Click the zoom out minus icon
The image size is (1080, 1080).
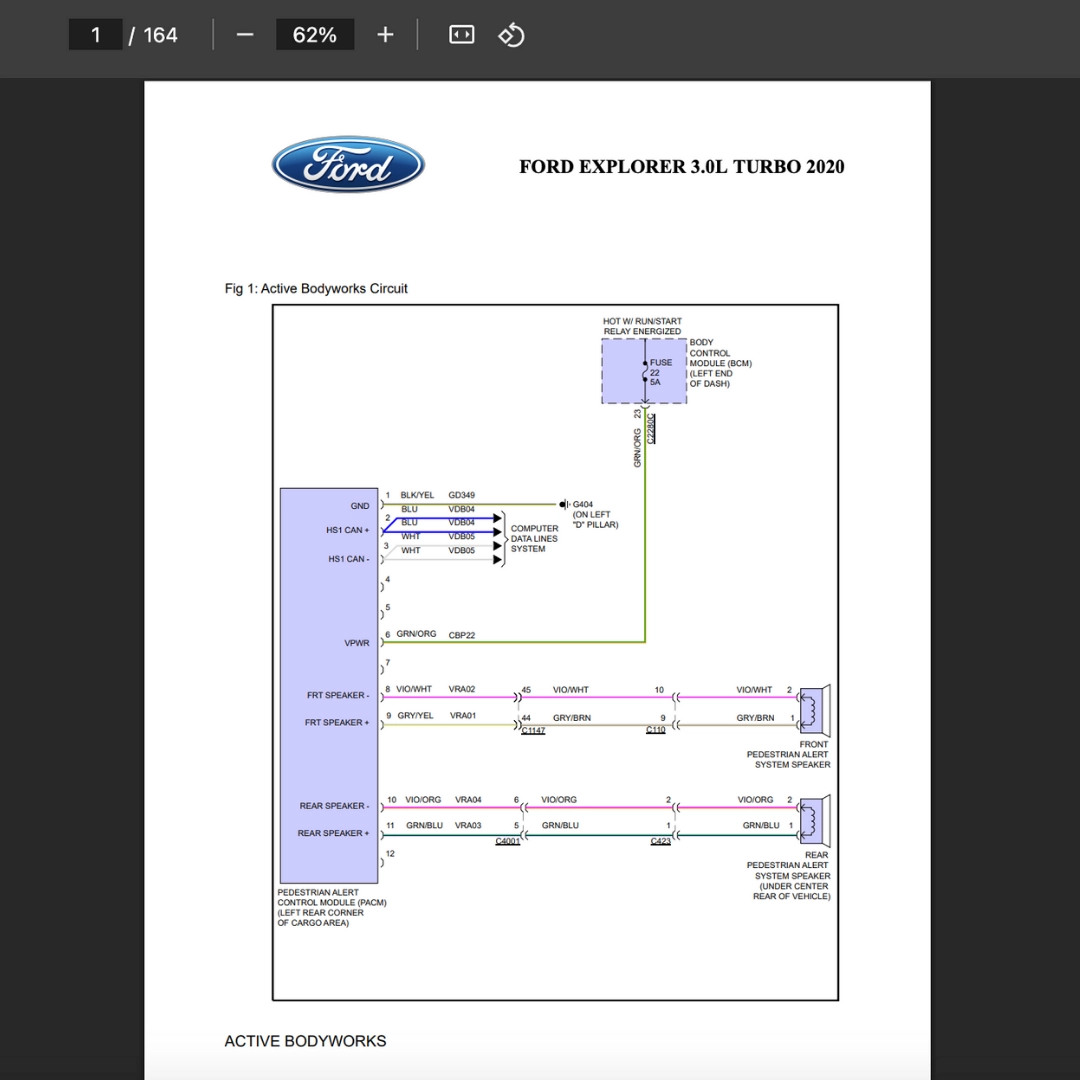point(245,34)
